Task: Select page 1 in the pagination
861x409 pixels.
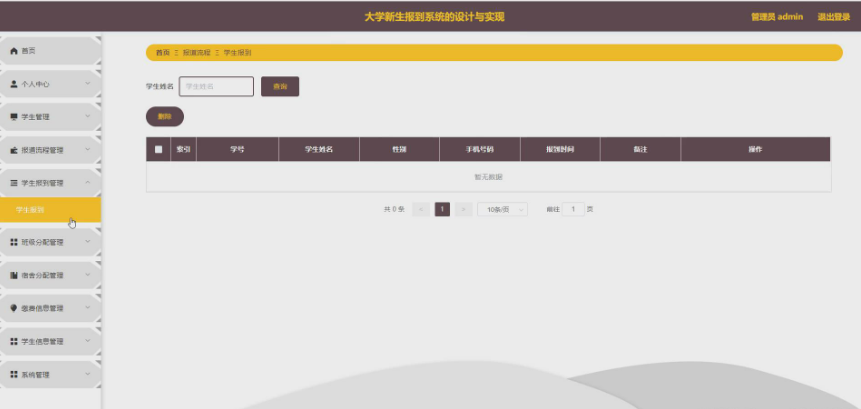Action: (442, 209)
